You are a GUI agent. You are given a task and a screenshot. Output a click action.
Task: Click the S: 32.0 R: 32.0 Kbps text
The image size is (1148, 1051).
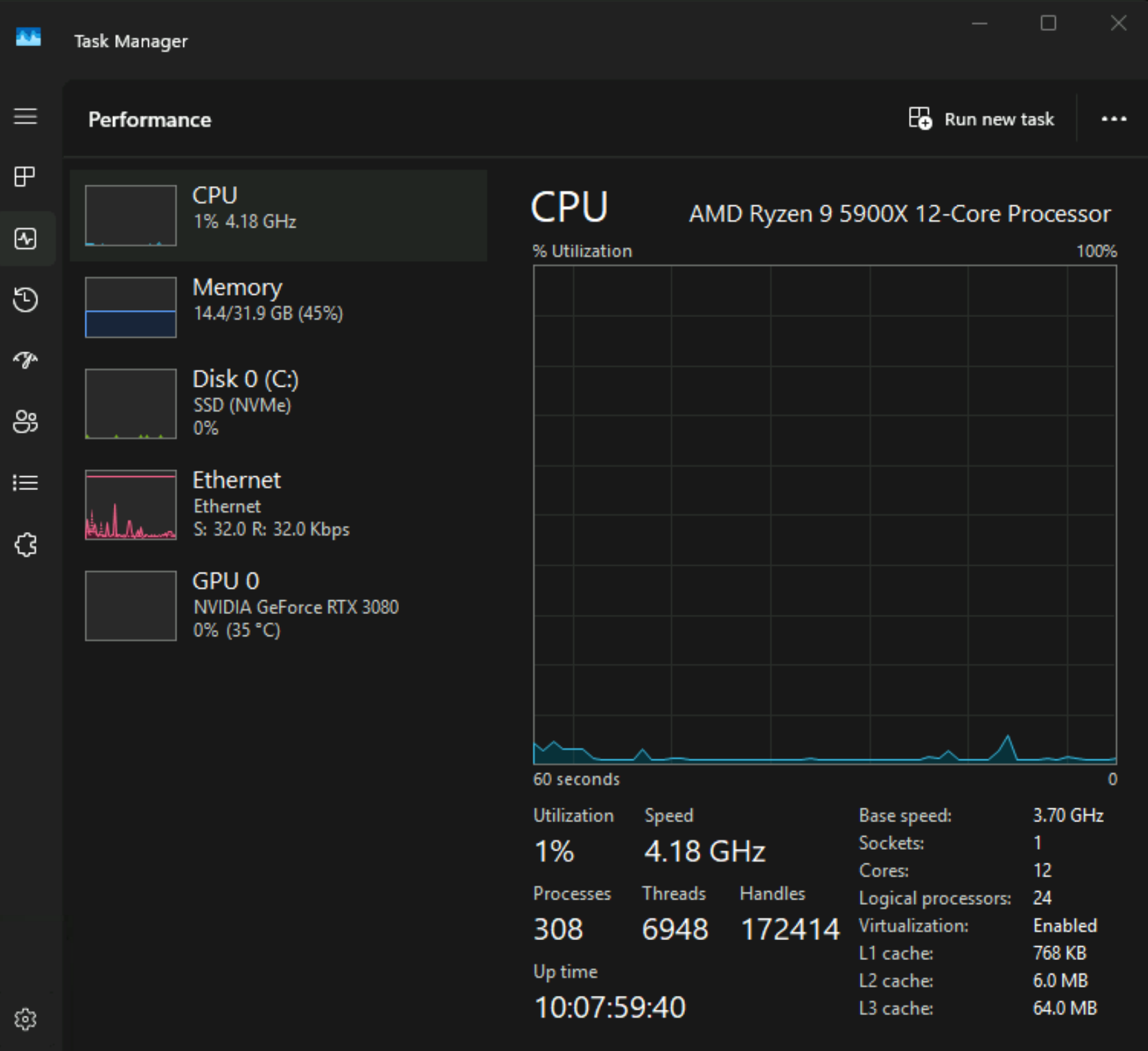pos(271,529)
